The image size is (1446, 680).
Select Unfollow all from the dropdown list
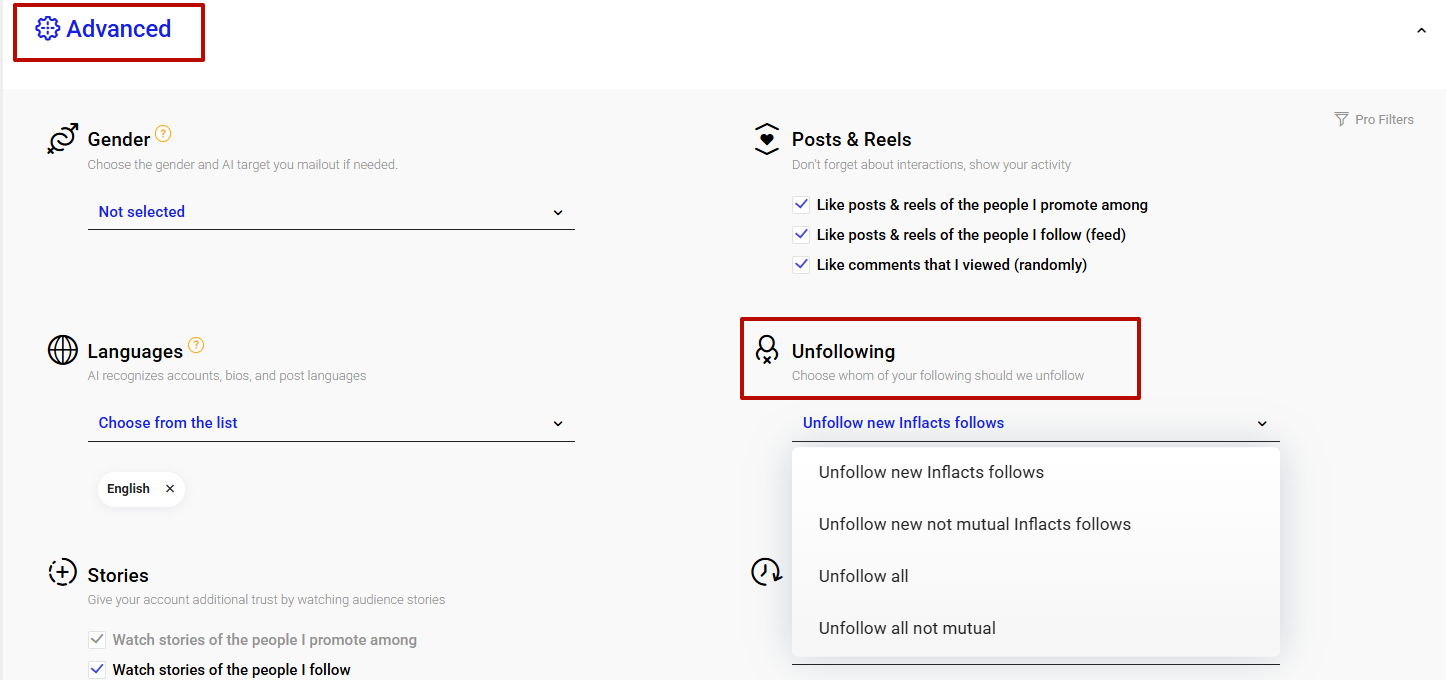click(x=863, y=575)
